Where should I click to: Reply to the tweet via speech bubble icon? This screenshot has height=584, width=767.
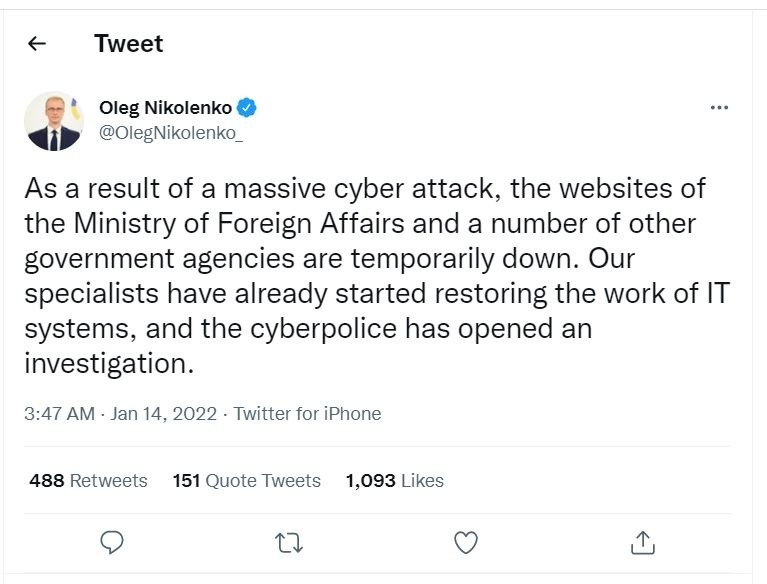pos(113,542)
